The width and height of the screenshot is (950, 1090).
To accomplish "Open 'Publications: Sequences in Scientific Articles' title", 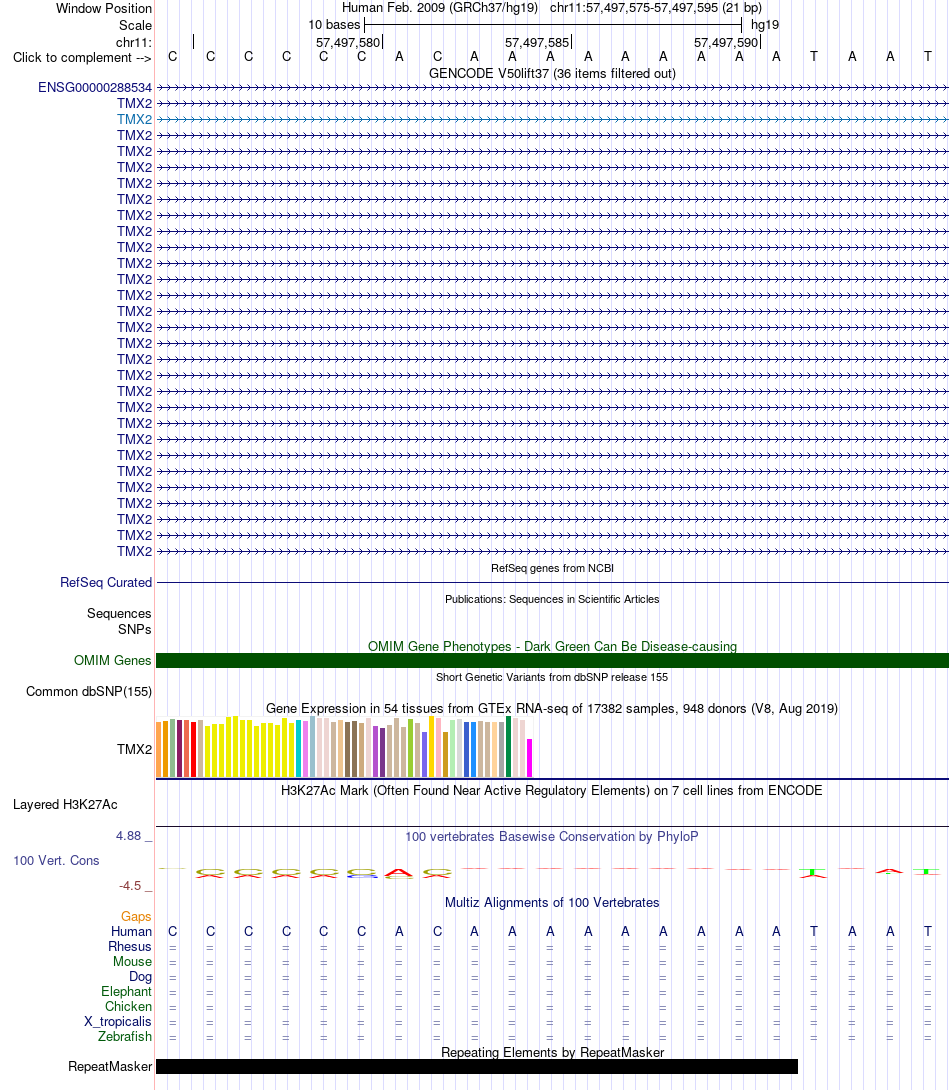I will [x=552, y=599].
